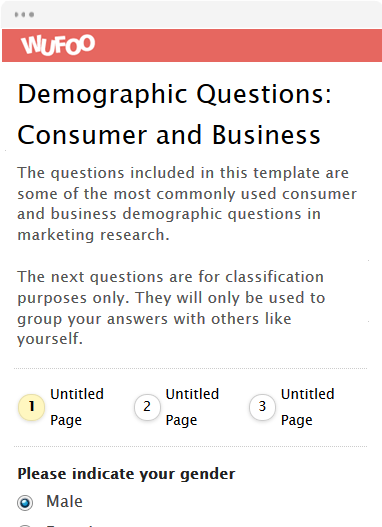Click the Male option label text

tap(64, 501)
